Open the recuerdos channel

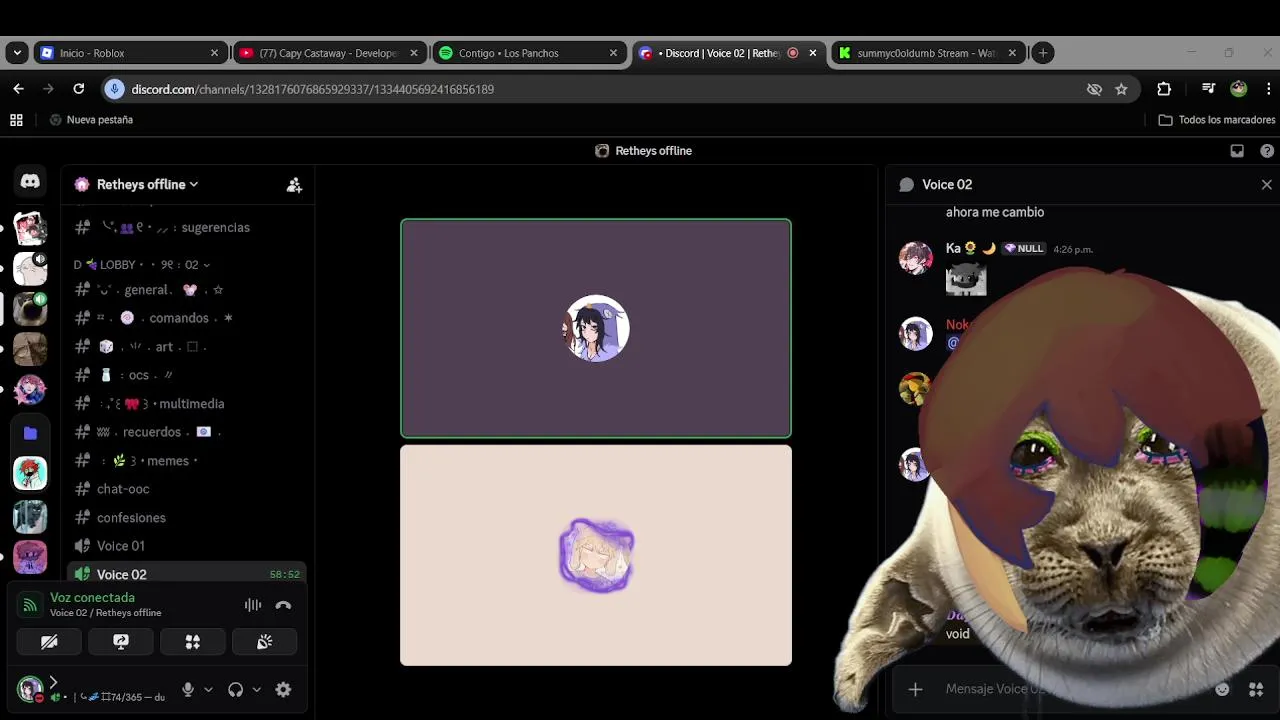point(187,432)
